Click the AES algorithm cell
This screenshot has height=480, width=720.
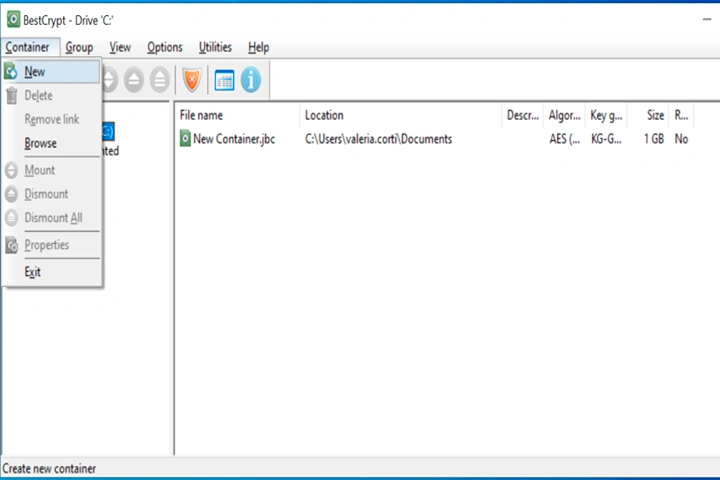(x=564, y=139)
